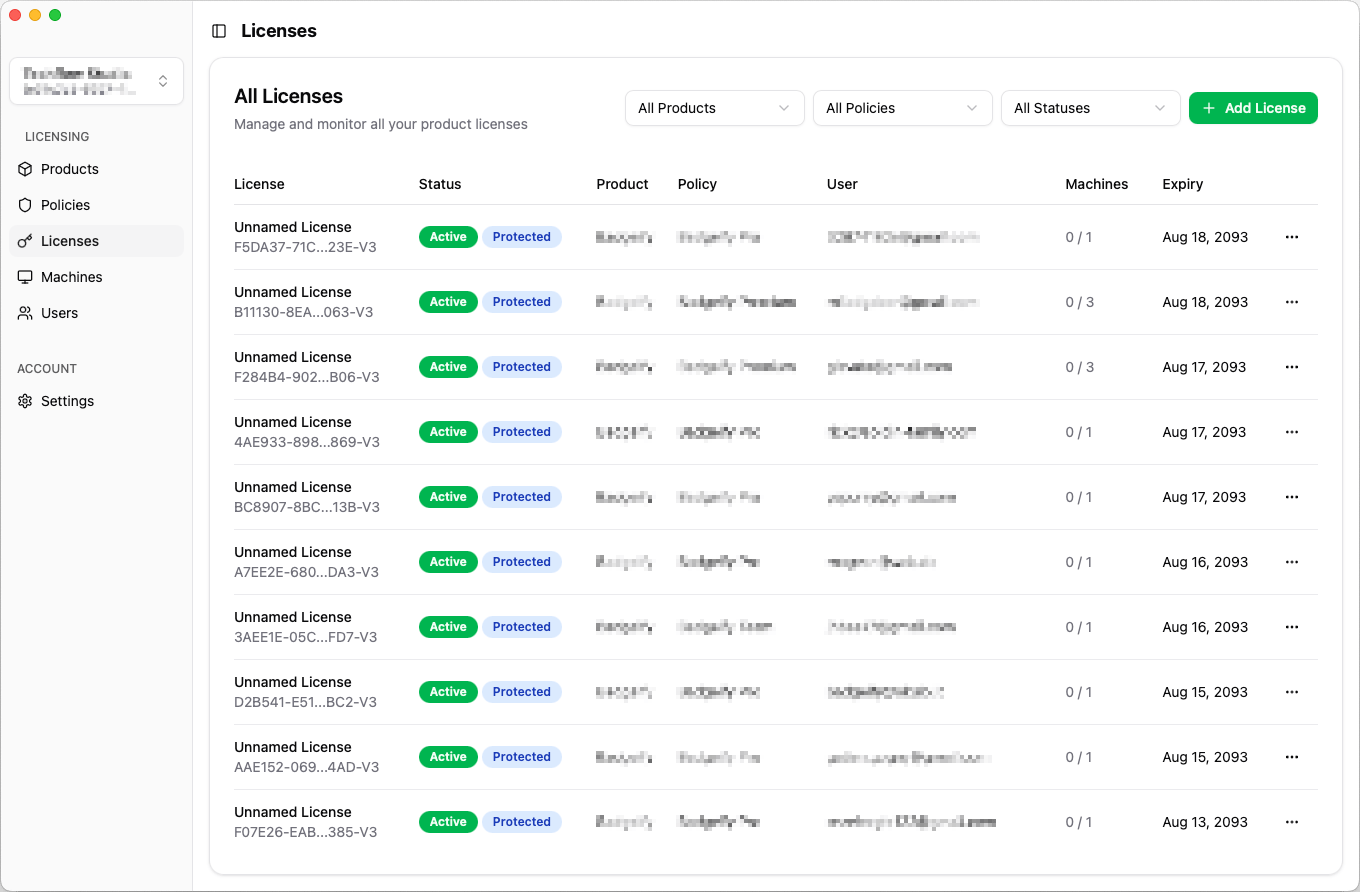The height and width of the screenshot is (892, 1360).
Task: Select license key F284B4-902...B06-V3
Action: pyautogui.click(x=307, y=377)
